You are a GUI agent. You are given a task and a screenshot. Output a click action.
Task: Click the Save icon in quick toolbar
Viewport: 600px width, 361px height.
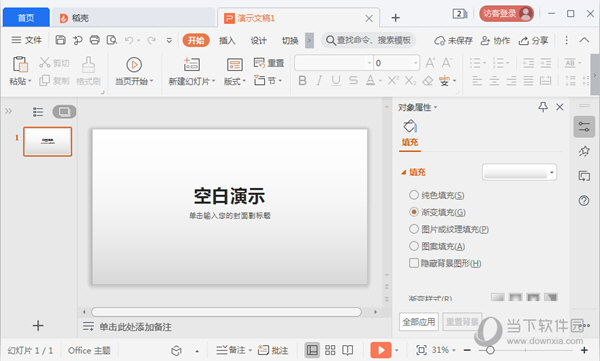pos(60,40)
